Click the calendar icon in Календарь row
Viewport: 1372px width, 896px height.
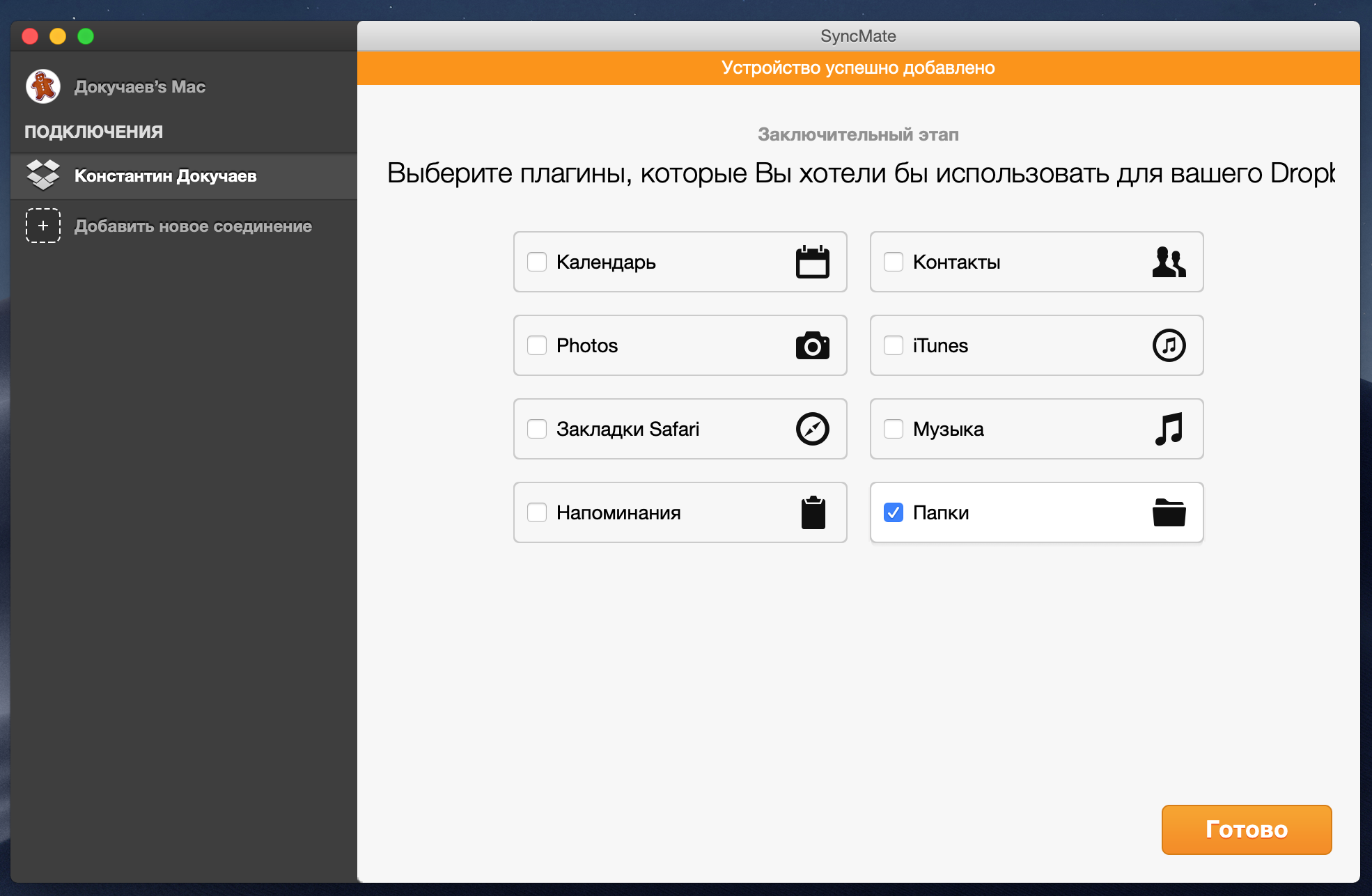[x=812, y=262]
